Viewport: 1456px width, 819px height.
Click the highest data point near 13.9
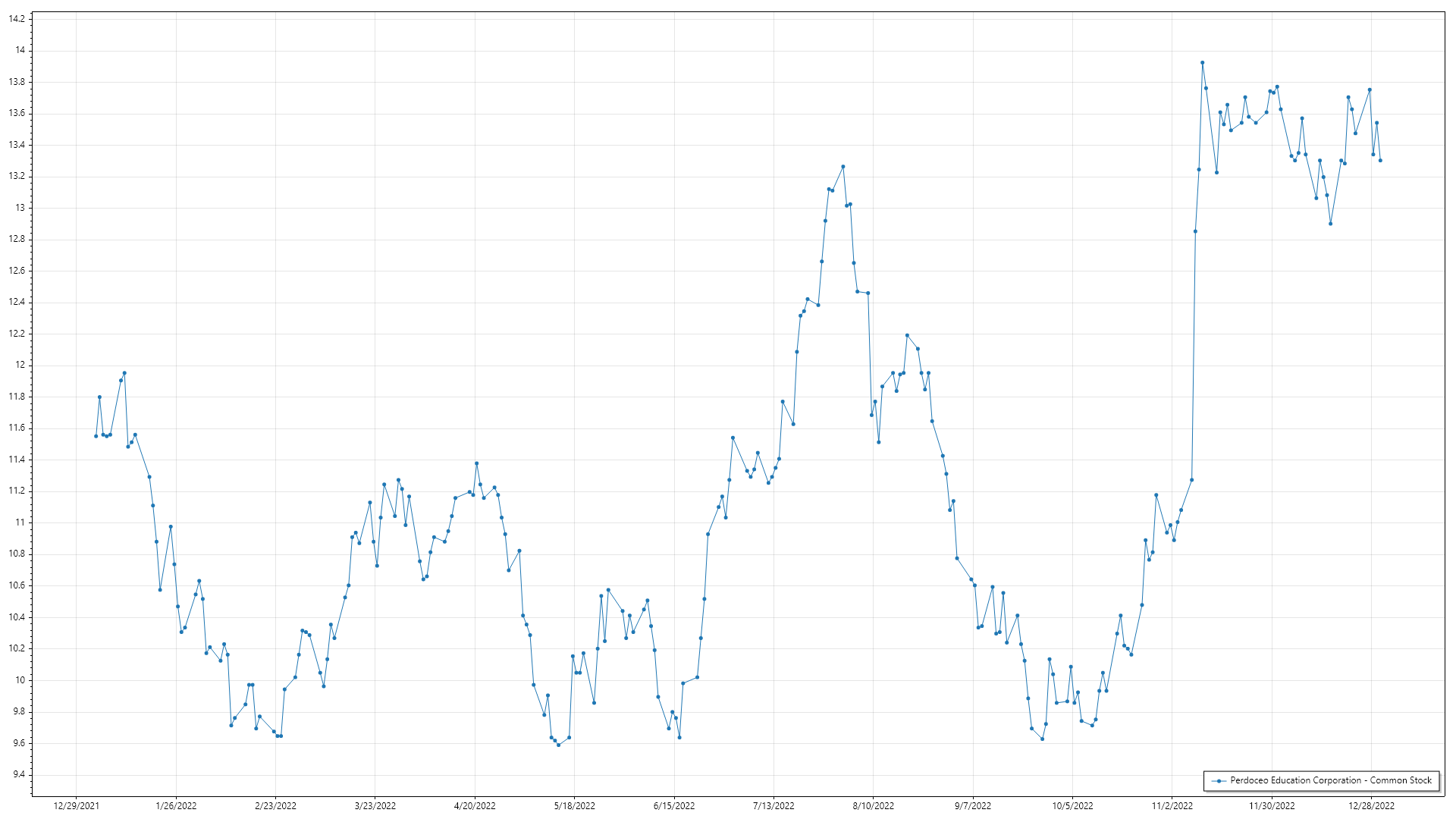click(1202, 63)
